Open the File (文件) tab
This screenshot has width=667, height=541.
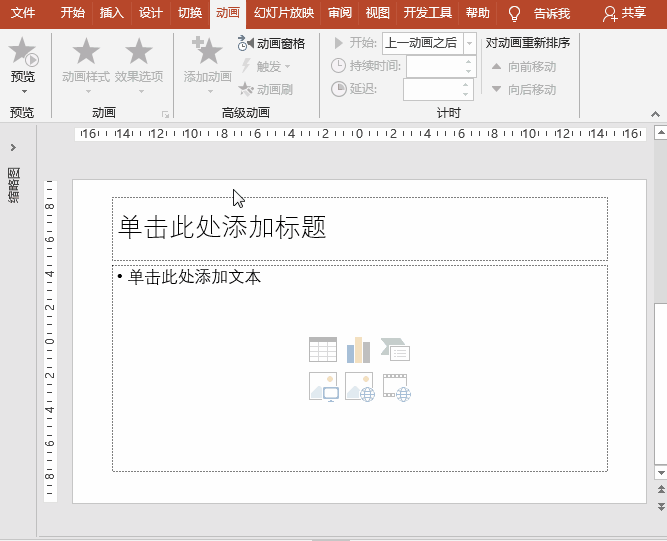click(x=23, y=13)
